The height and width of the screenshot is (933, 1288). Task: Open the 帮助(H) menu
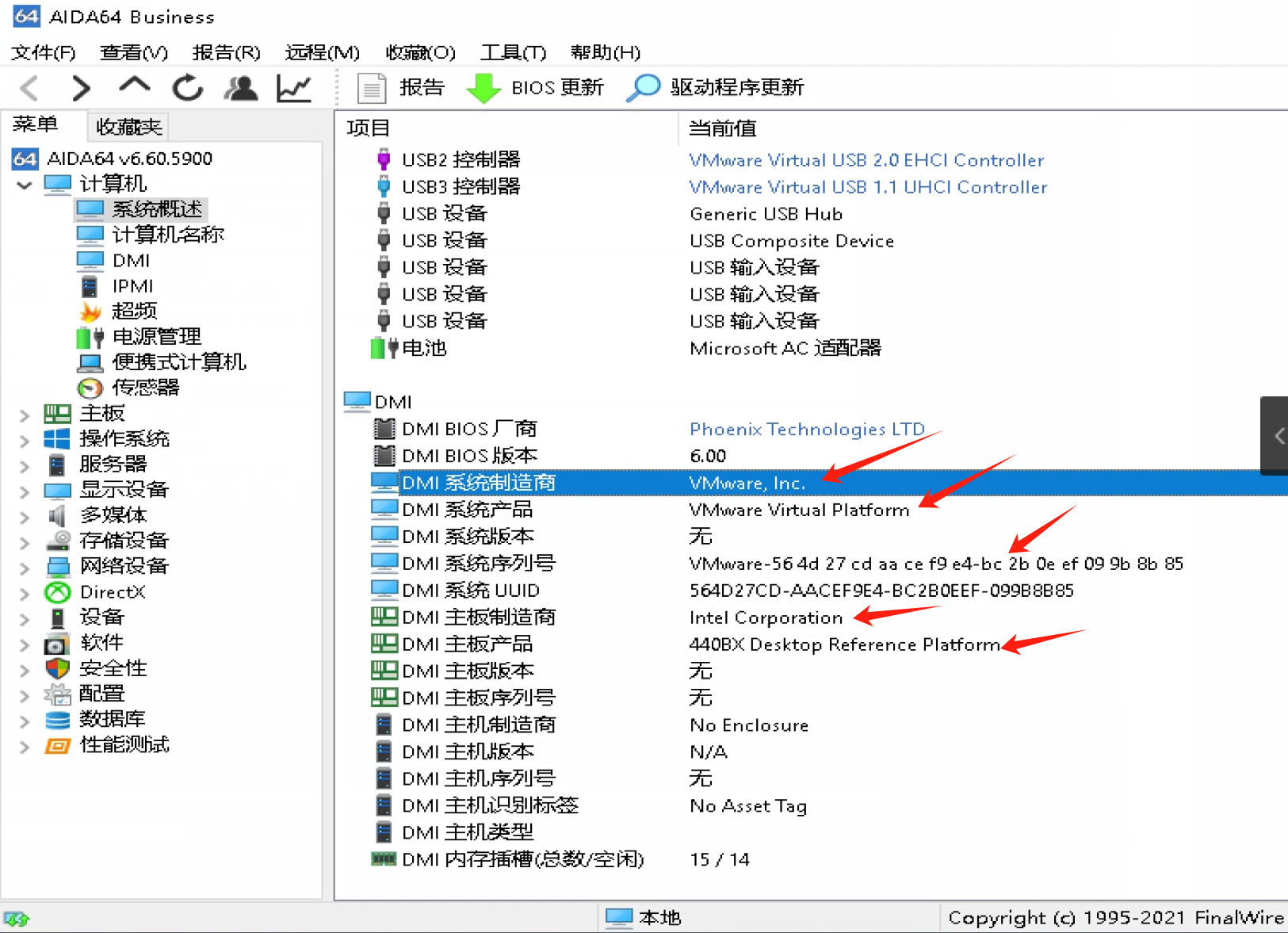click(605, 52)
